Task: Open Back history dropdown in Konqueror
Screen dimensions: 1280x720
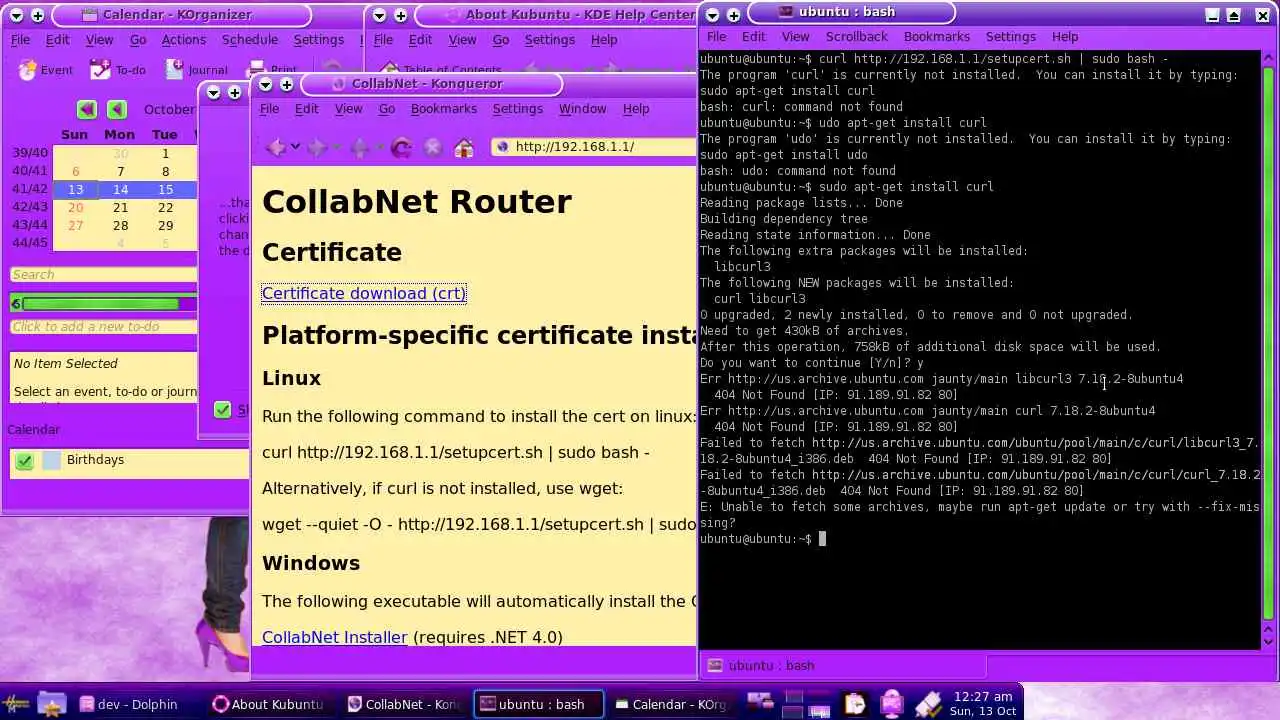Action: point(295,148)
